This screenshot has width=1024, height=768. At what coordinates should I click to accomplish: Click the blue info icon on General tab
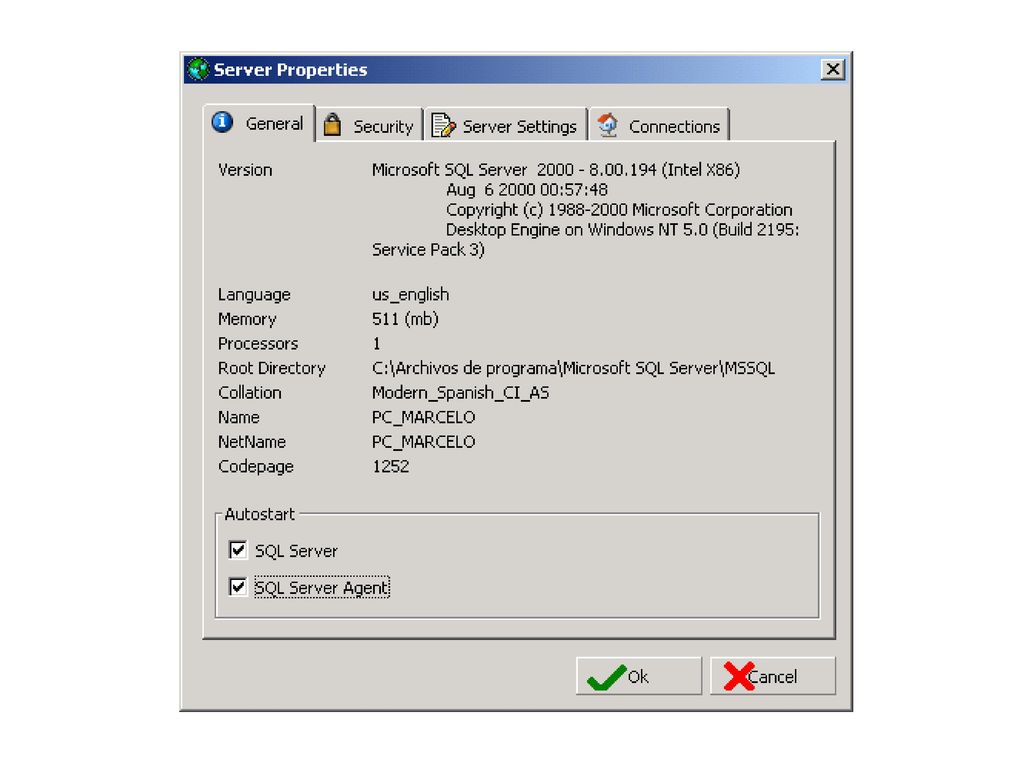click(x=222, y=122)
